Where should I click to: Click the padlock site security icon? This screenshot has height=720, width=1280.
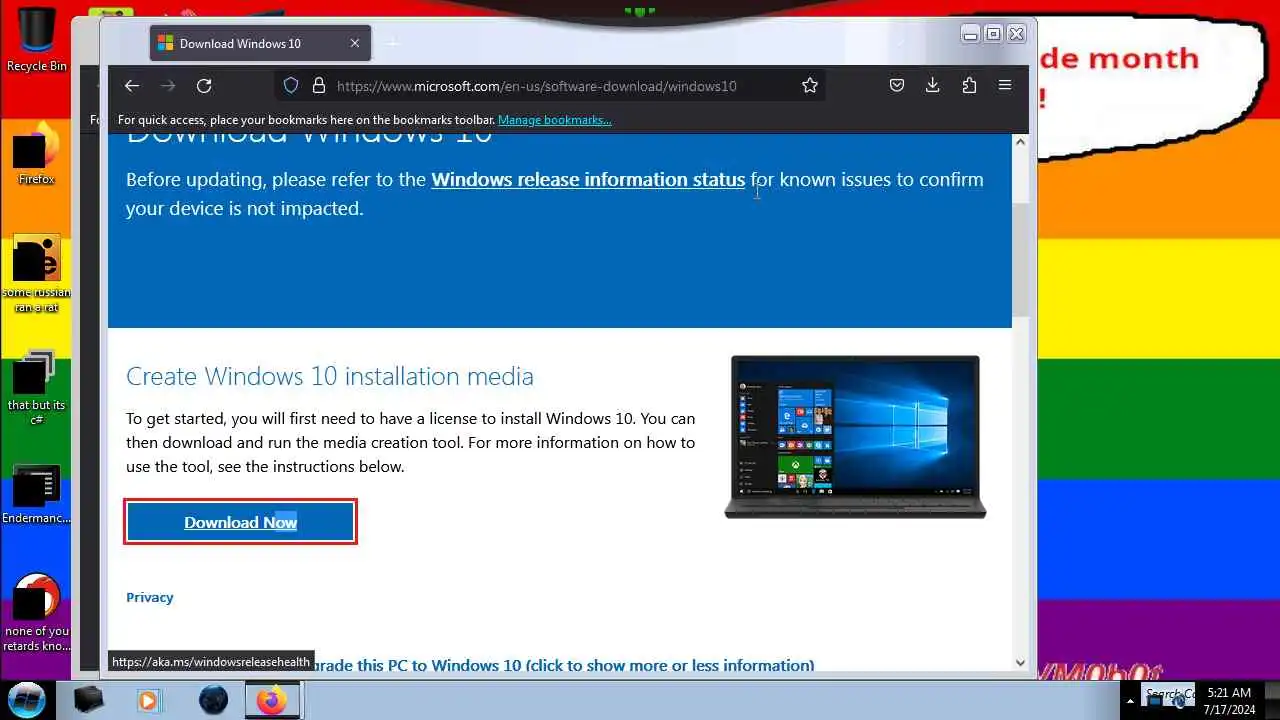(x=319, y=86)
